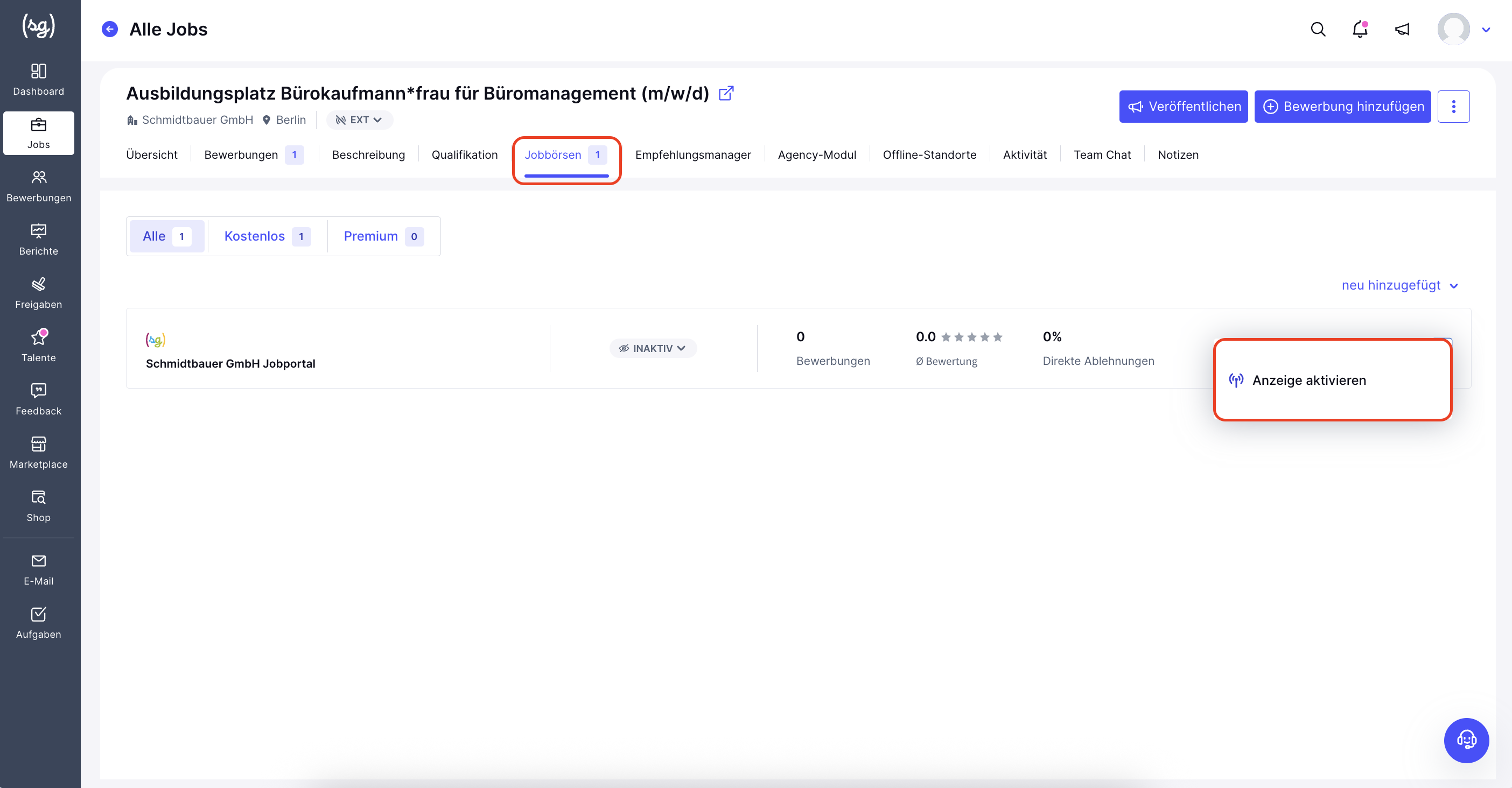Screen dimensions: 1512x788
Task: Click the Berlin location label
Action: (284, 120)
